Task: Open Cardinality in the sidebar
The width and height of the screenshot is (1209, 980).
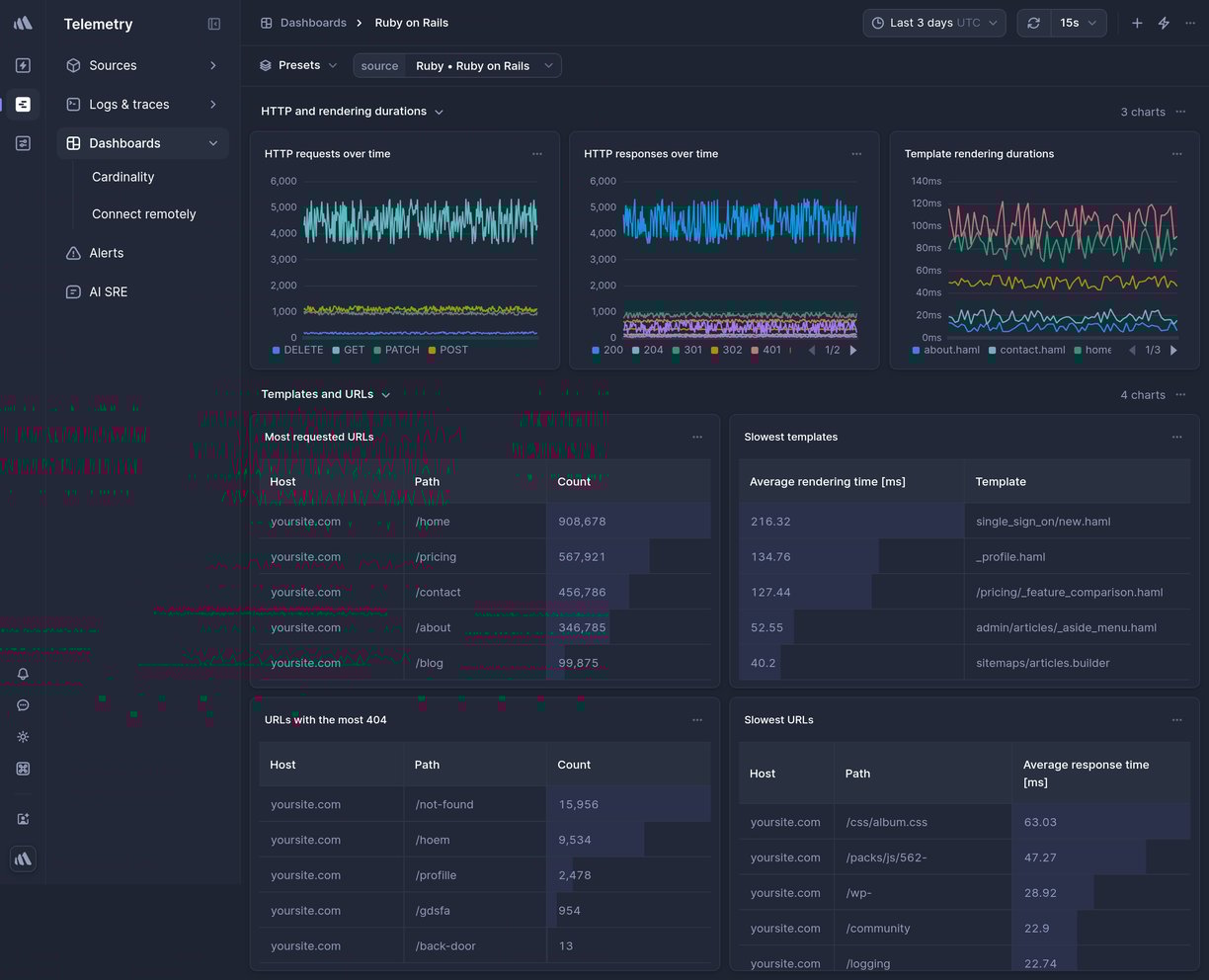Action: coord(122,177)
